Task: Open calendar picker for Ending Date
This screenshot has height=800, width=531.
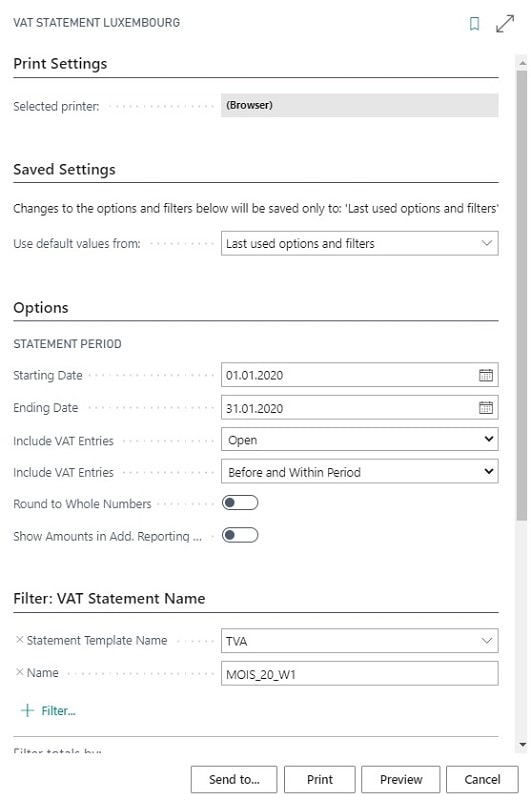Action: point(486,408)
